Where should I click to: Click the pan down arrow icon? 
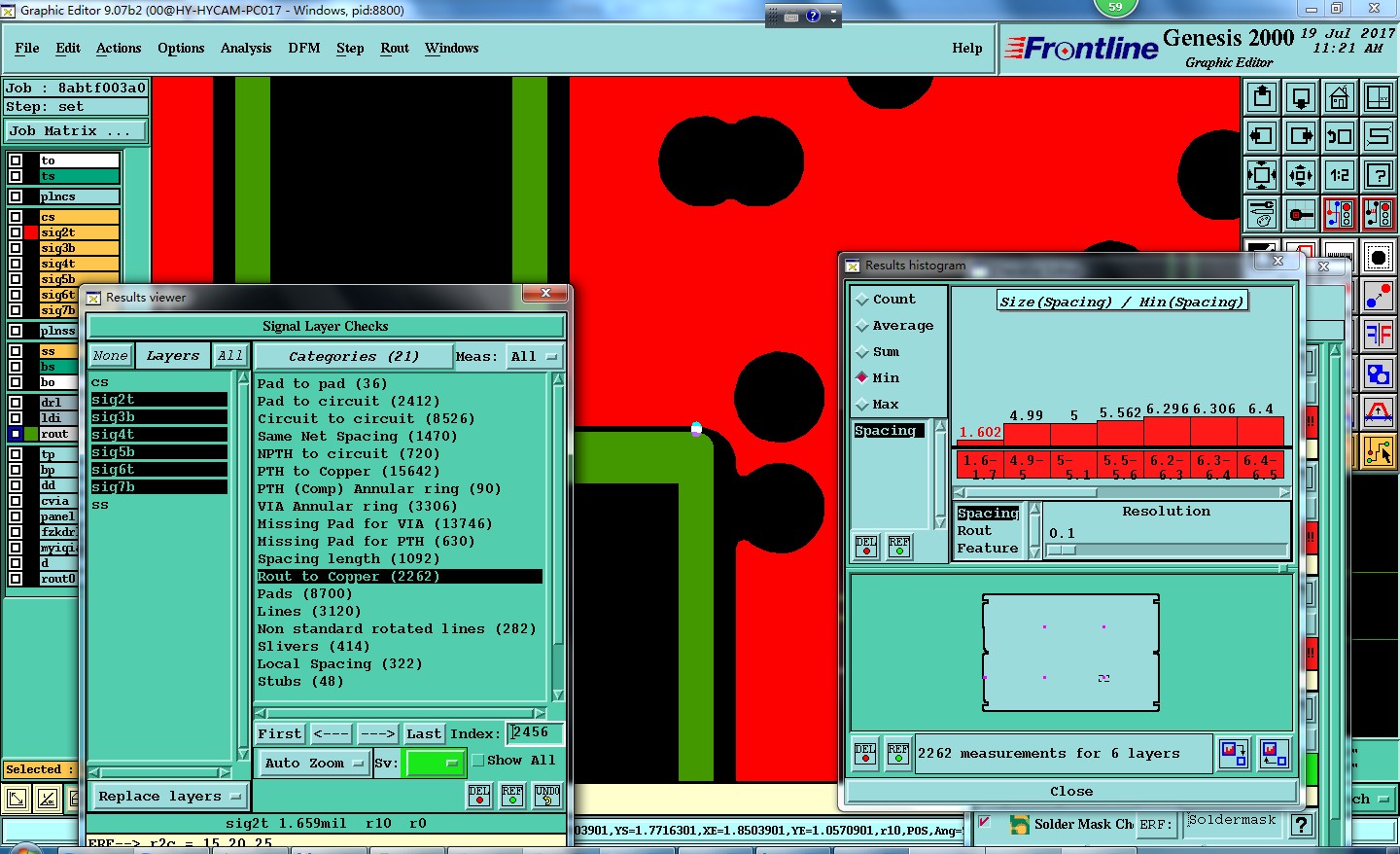[1301, 97]
